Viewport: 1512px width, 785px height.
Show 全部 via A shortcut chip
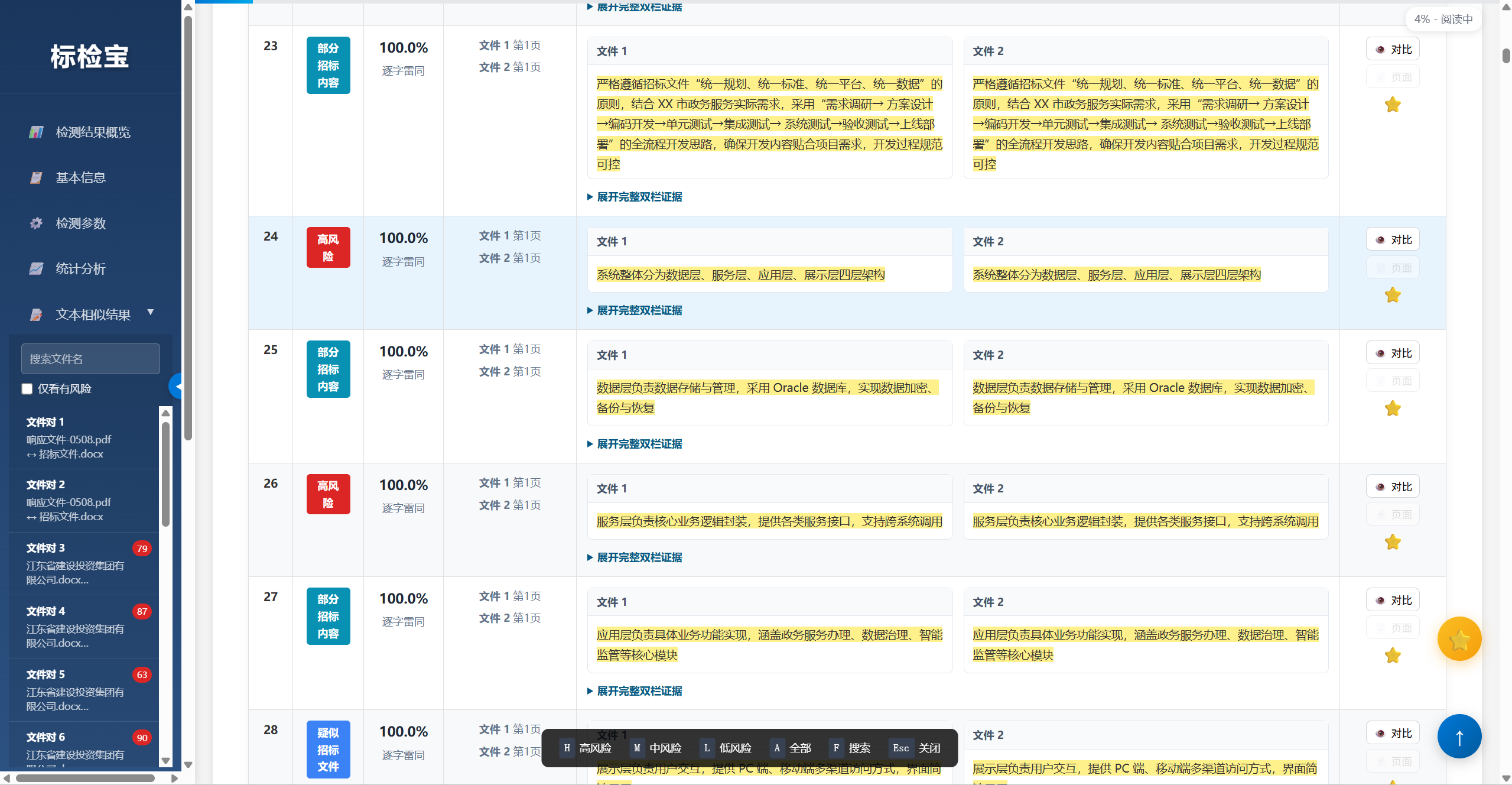pos(791,748)
